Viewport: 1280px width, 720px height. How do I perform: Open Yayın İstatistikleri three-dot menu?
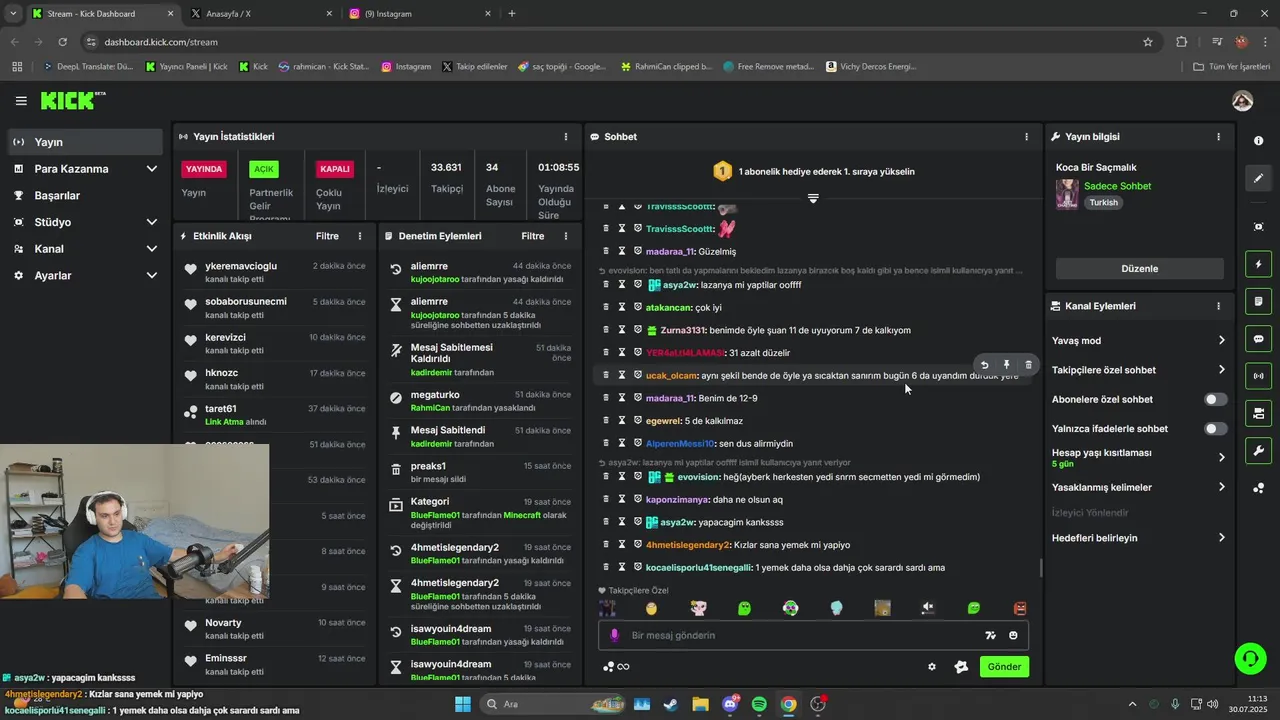point(566,137)
